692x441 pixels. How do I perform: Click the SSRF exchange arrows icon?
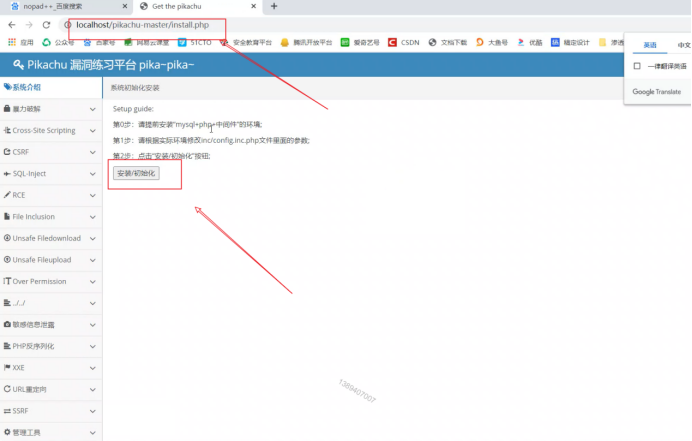(x=7, y=411)
